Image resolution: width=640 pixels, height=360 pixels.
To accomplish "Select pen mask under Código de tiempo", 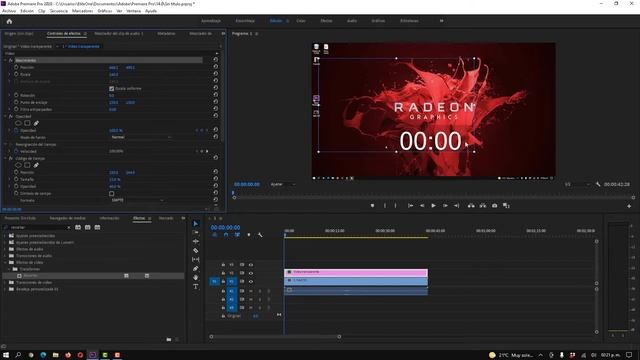I will [x=36, y=165].
